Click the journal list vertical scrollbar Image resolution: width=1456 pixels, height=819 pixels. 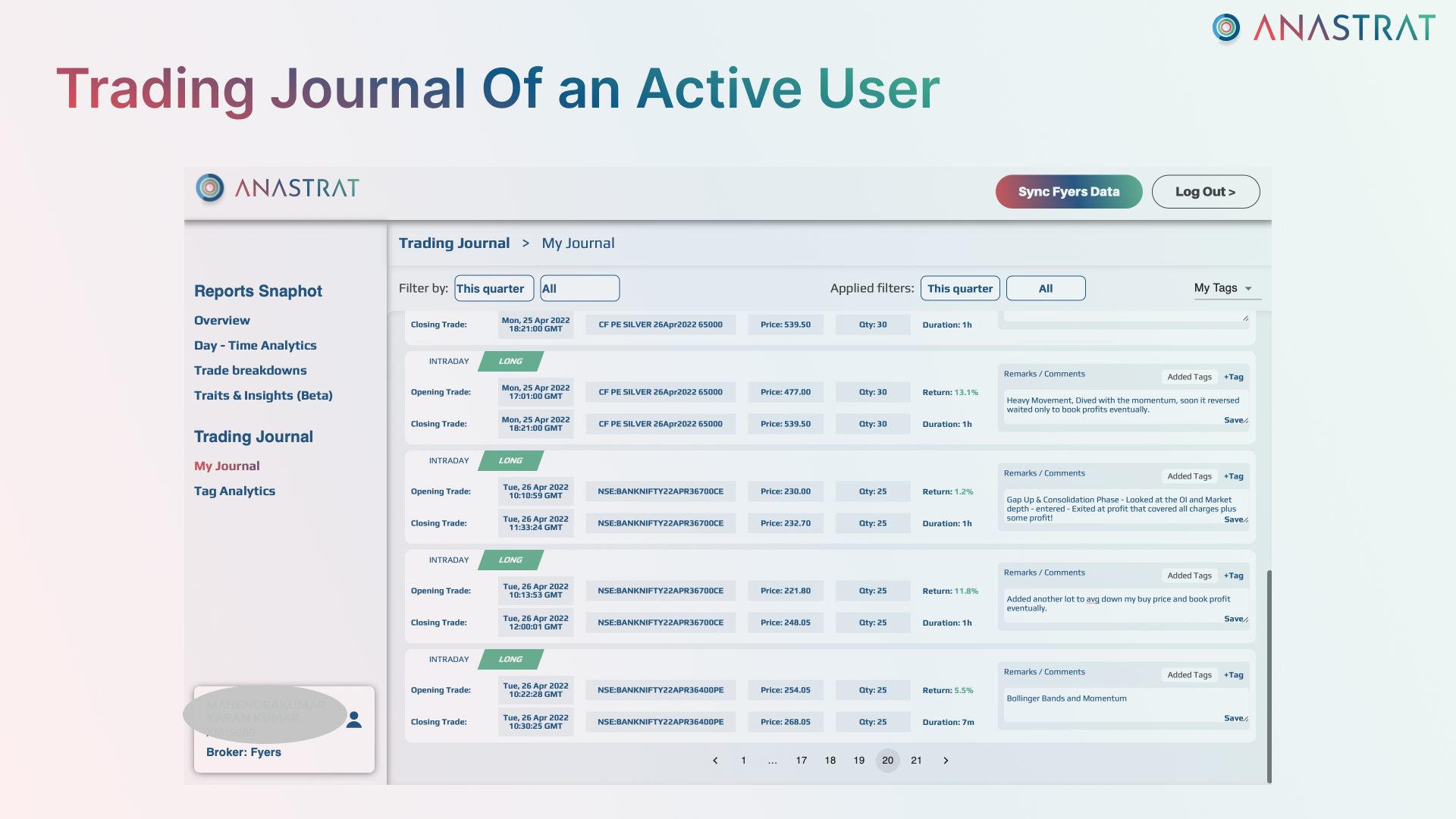[1269, 675]
